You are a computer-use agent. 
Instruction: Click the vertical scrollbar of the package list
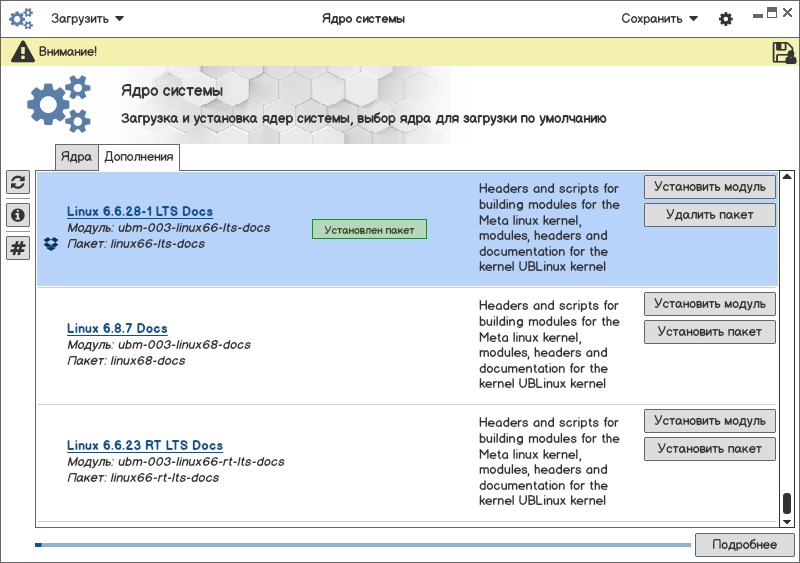tap(787, 504)
